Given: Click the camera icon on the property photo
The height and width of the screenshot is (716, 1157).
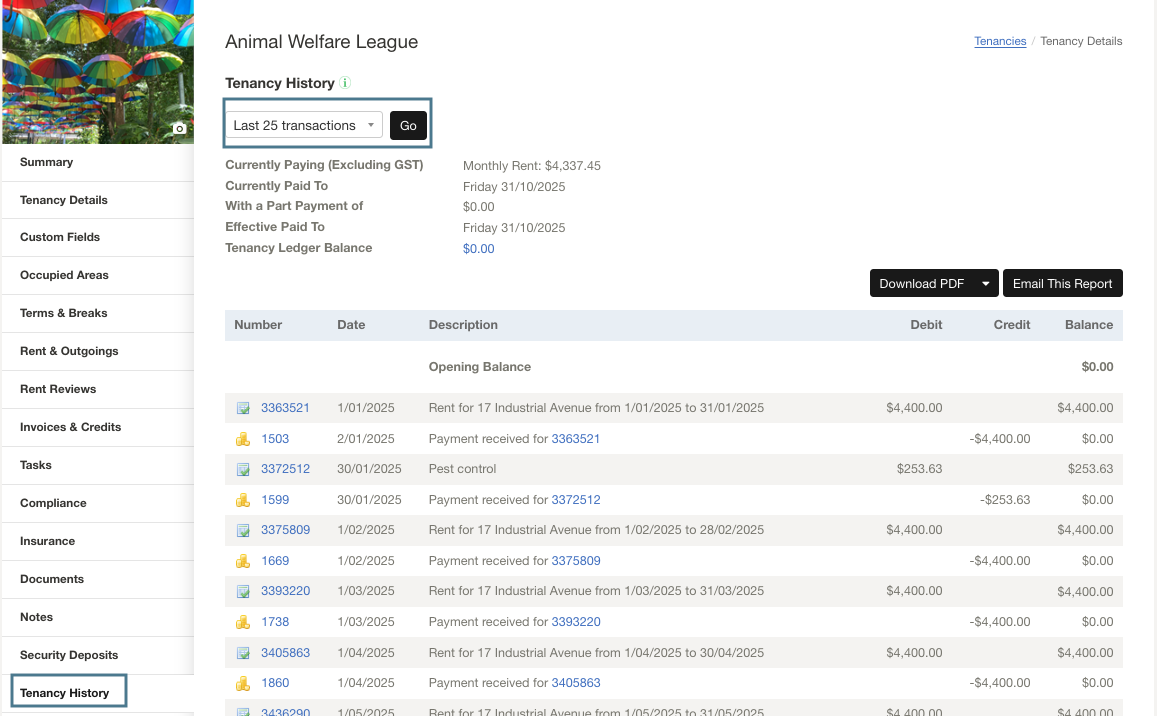Looking at the screenshot, I should point(178,128).
